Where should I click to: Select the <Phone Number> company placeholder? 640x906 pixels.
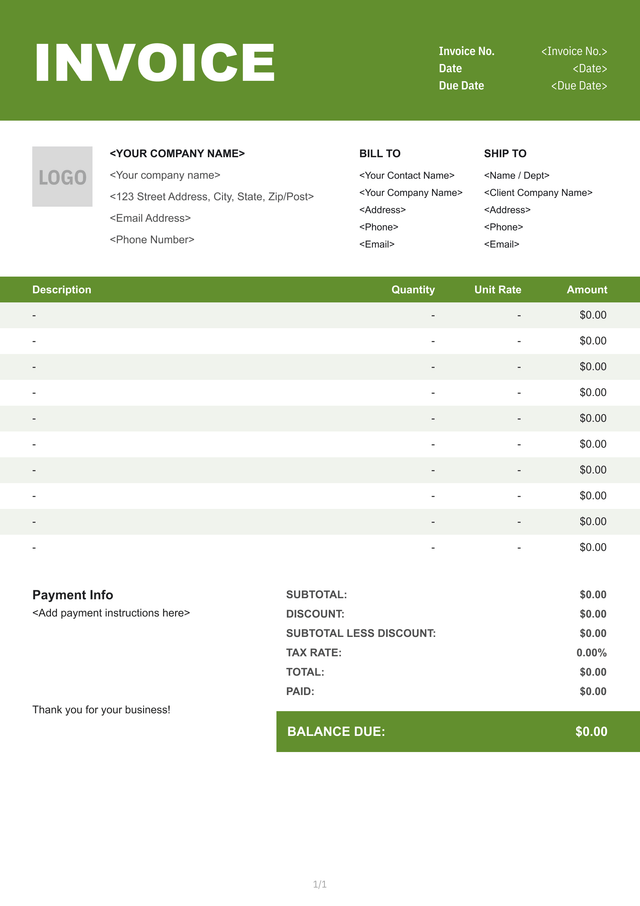click(x=152, y=240)
